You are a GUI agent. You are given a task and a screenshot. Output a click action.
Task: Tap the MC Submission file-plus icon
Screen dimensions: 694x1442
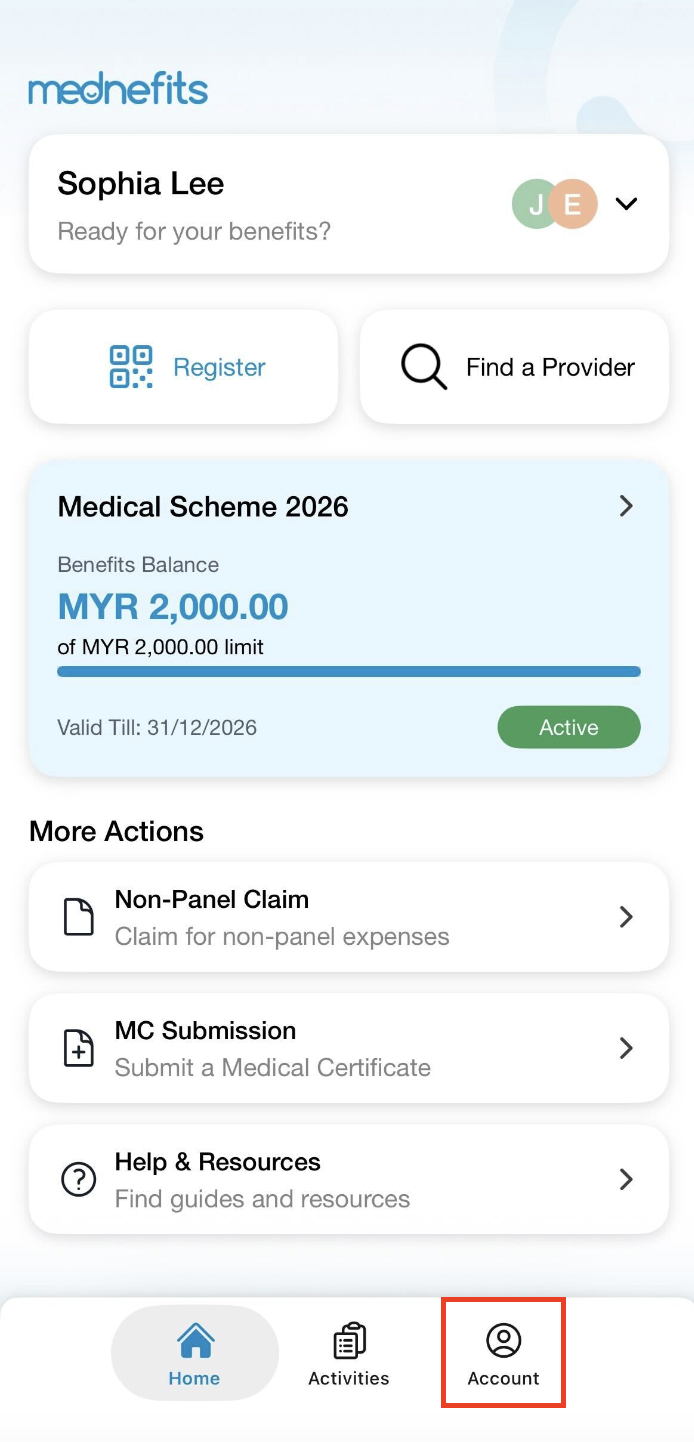79,1048
